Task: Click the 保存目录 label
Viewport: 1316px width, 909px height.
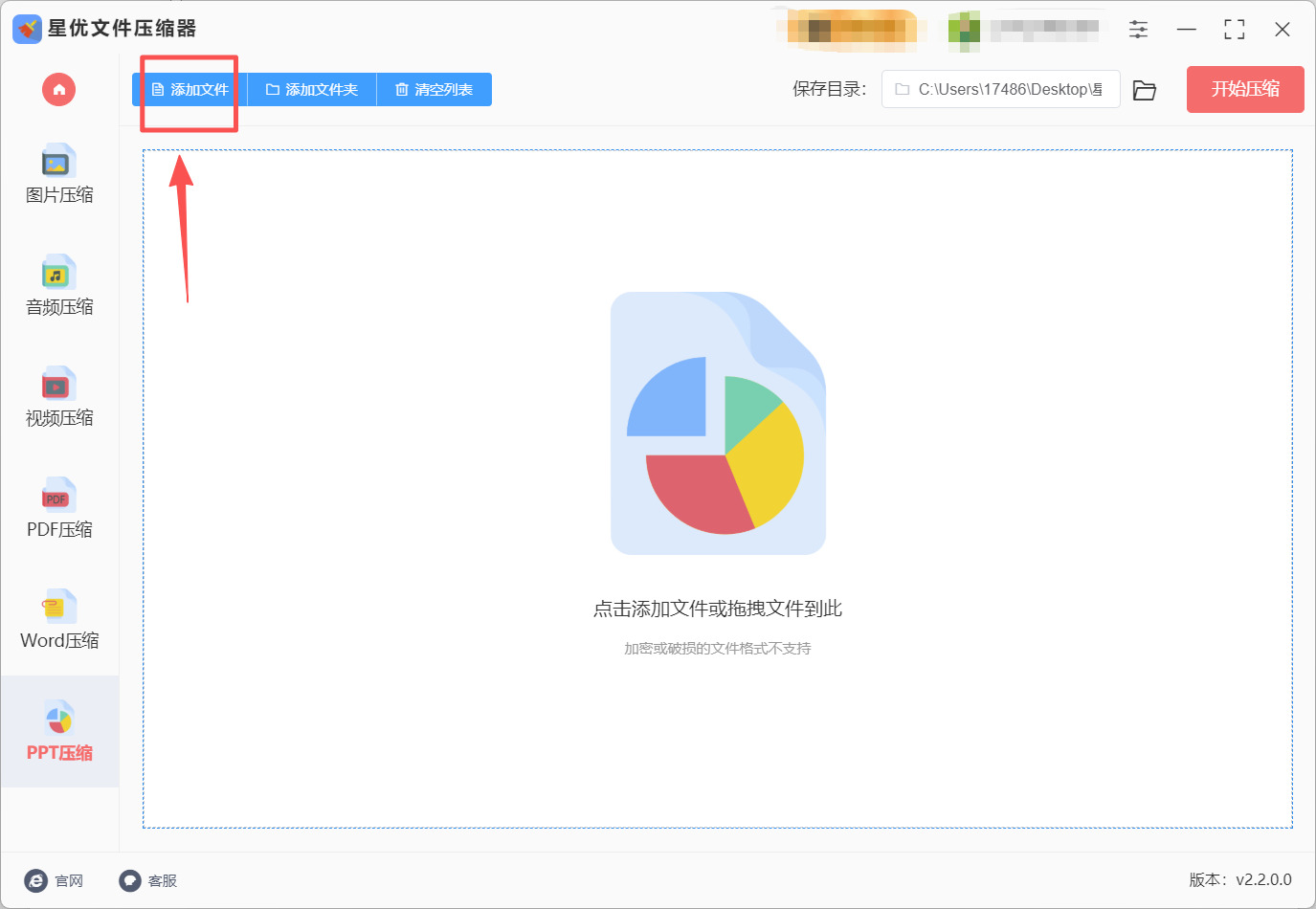Action: [829, 89]
